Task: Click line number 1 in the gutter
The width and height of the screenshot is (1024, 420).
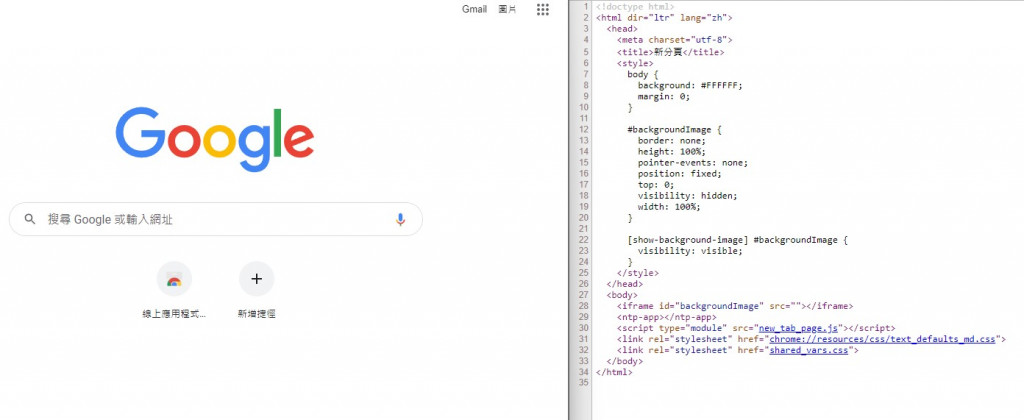Action: [586, 7]
